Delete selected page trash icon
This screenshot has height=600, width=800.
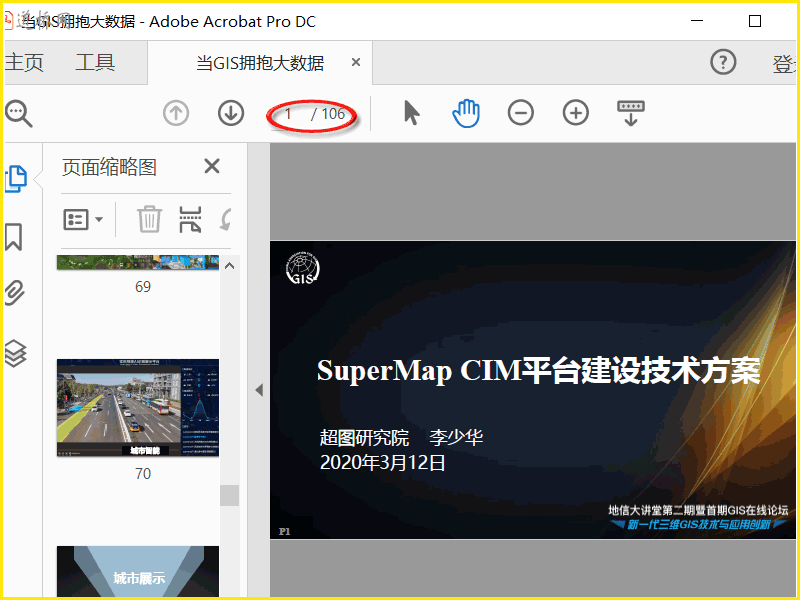149,219
